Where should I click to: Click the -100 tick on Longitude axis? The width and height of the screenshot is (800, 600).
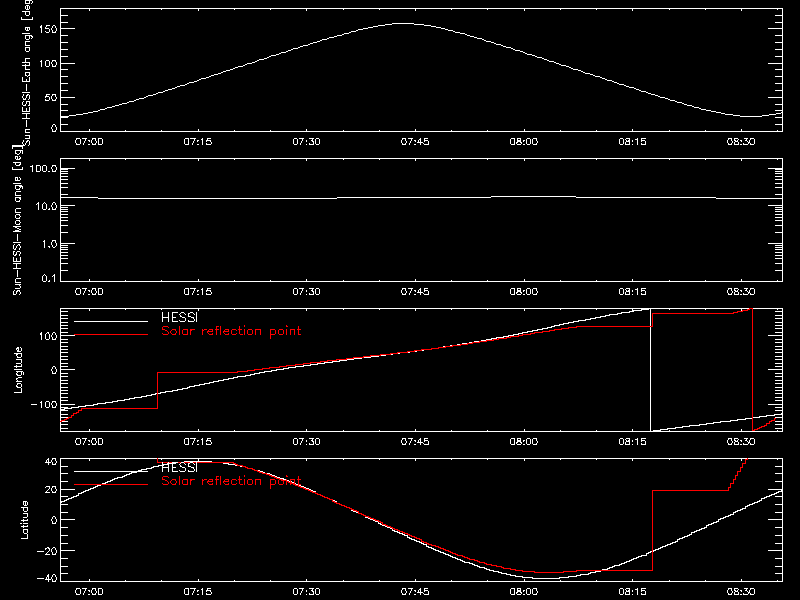pos(43,404)
